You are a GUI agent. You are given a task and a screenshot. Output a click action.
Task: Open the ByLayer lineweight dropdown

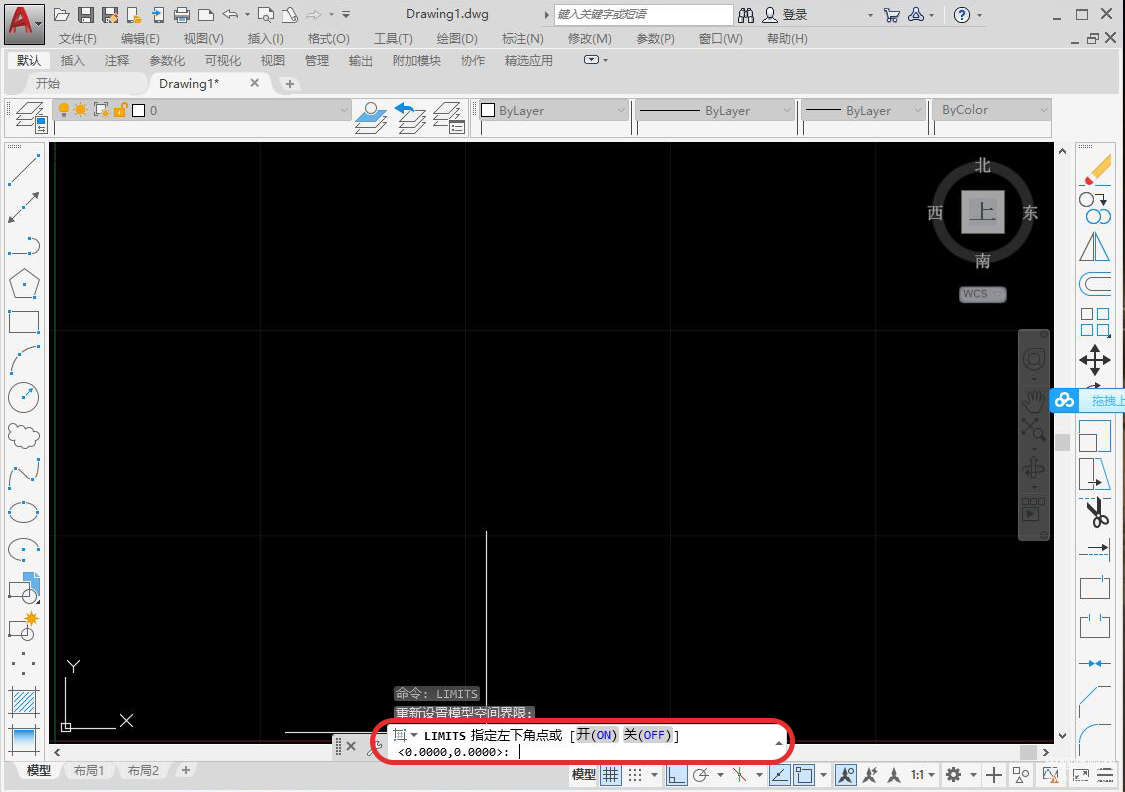pos(918,110)
